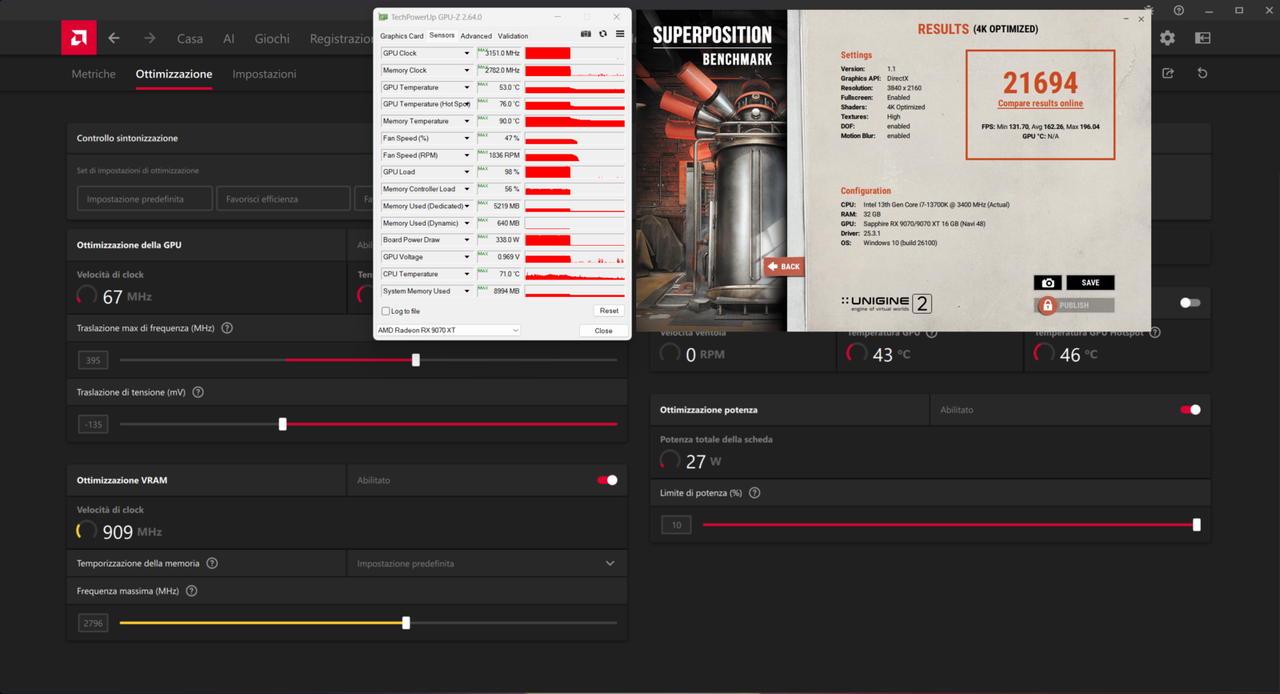
Task: Click the lock icon on Publish
Action: click(x=1047, y=305)
